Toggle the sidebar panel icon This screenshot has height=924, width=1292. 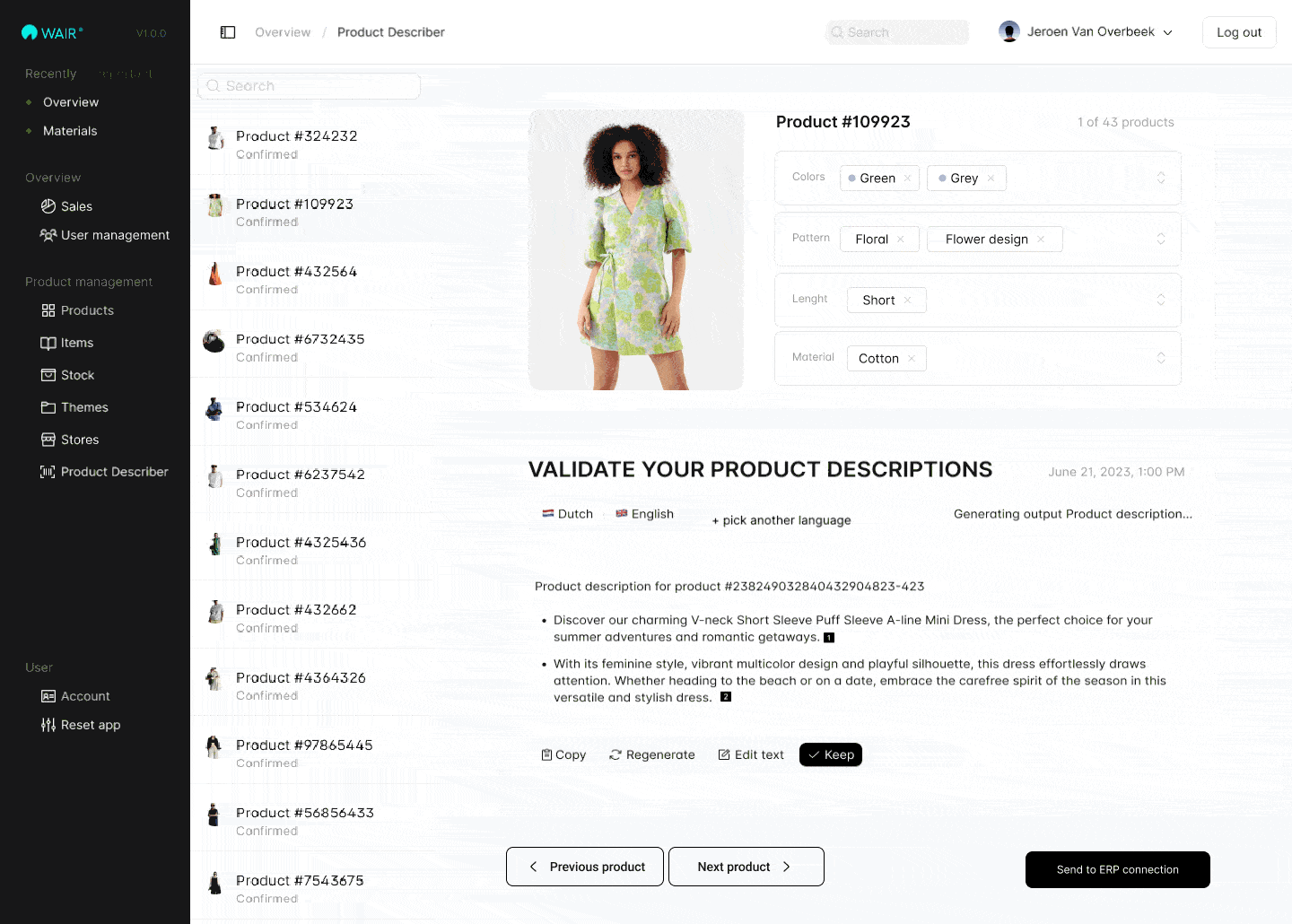[x=228, y=32]
